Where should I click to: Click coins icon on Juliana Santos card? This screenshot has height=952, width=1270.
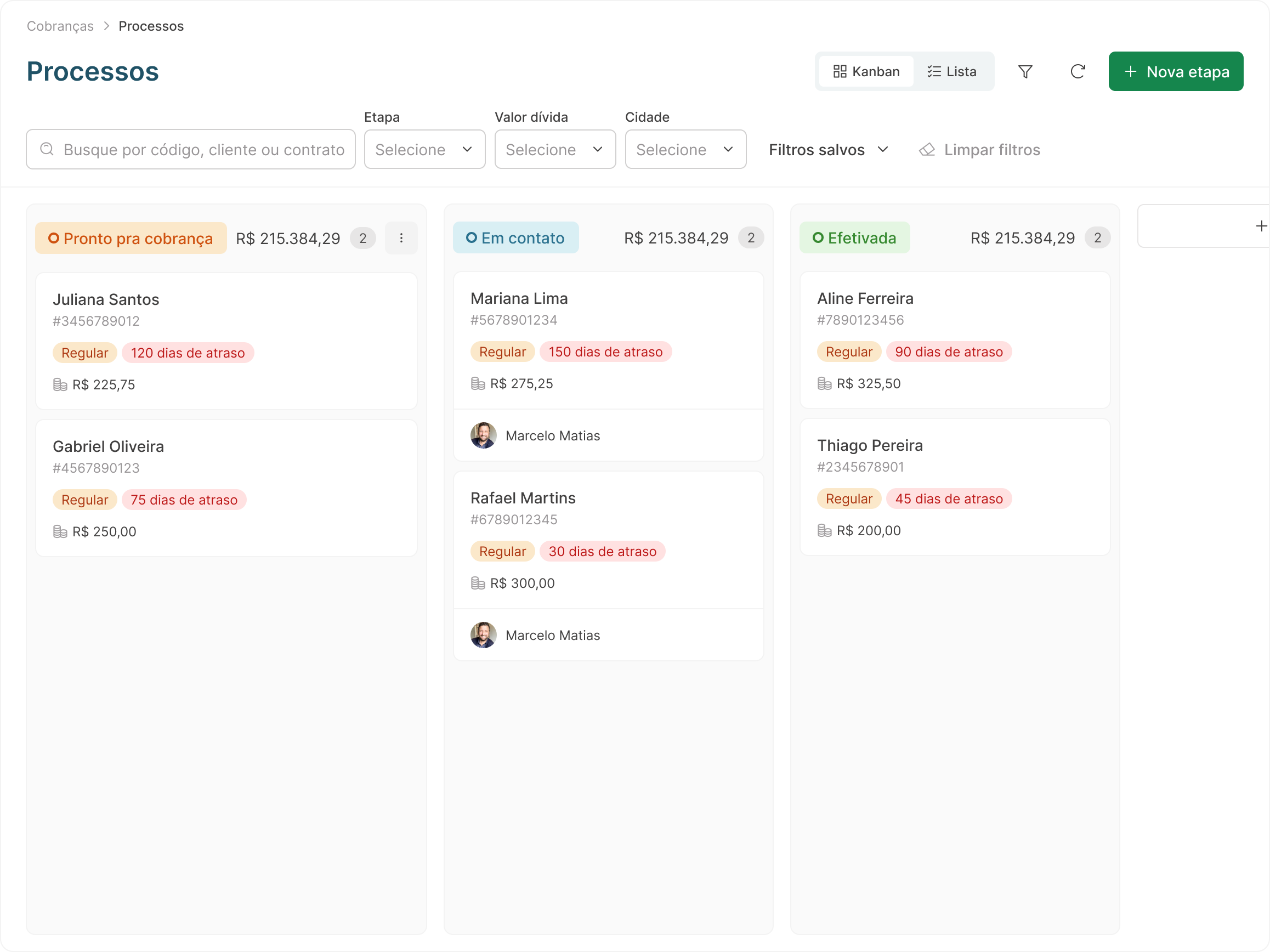(x=60, y=385)
